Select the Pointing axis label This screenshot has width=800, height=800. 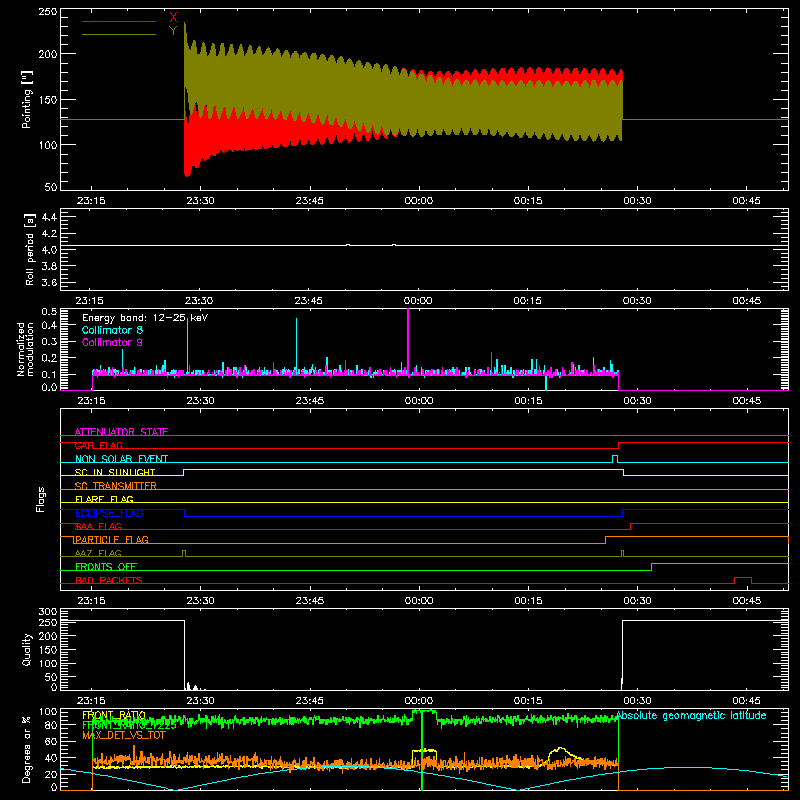point(27,99)
